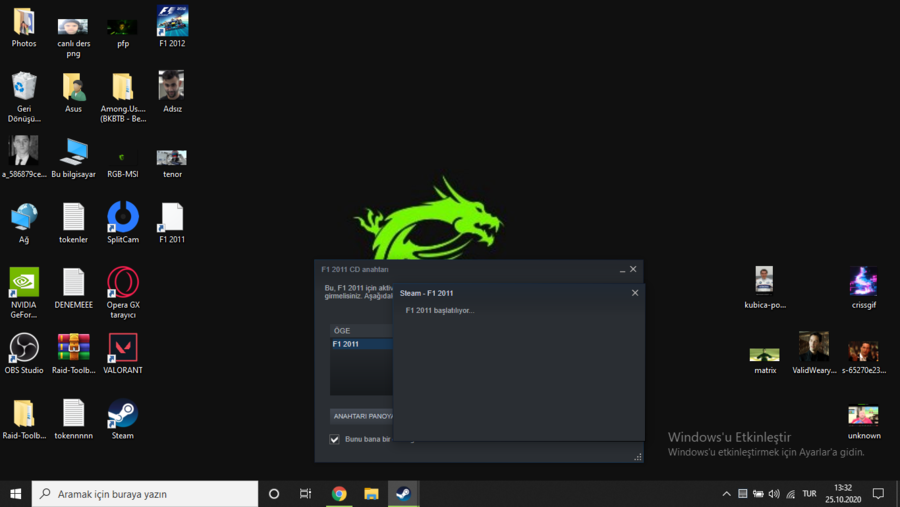
Task: Click the ÖGE column header
Action: [362, 331]
